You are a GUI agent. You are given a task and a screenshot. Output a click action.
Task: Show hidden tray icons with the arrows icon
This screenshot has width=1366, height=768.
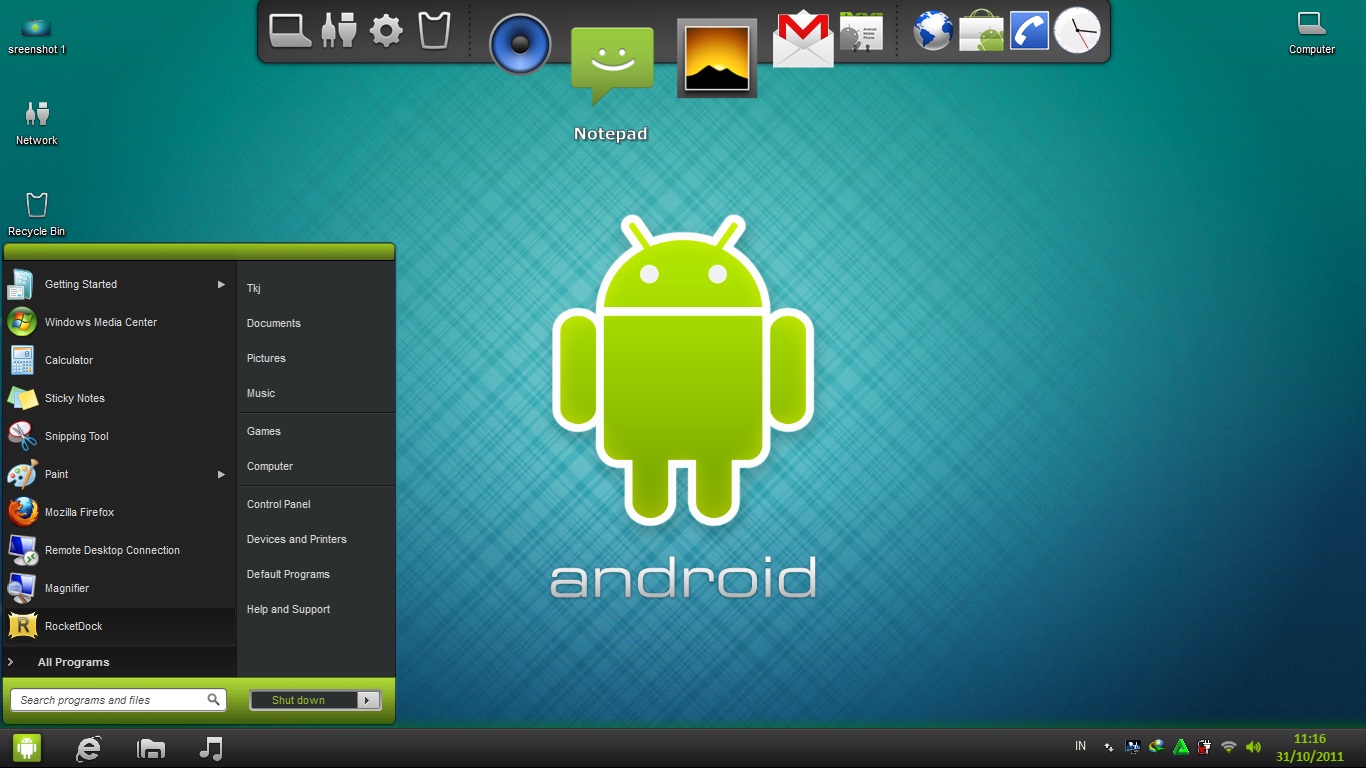click(1108, 747)
